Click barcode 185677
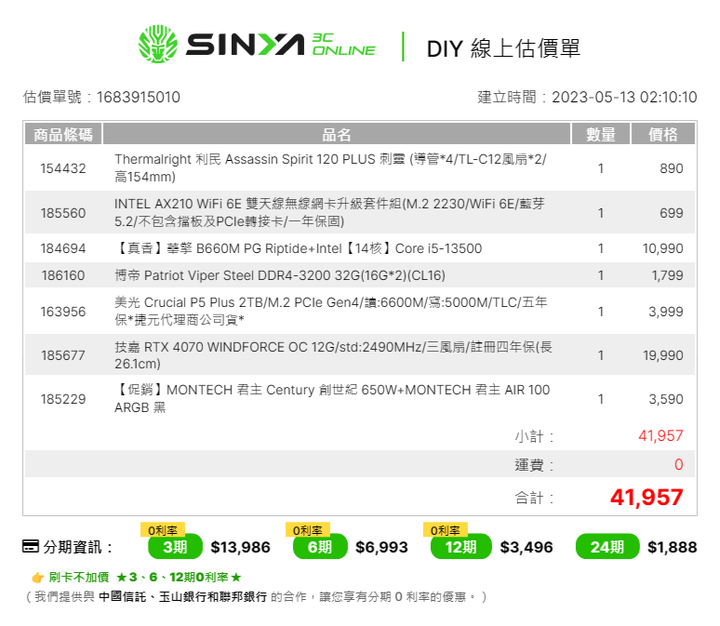720x626 pixels. pyautogui.click(x=63, y=355)
